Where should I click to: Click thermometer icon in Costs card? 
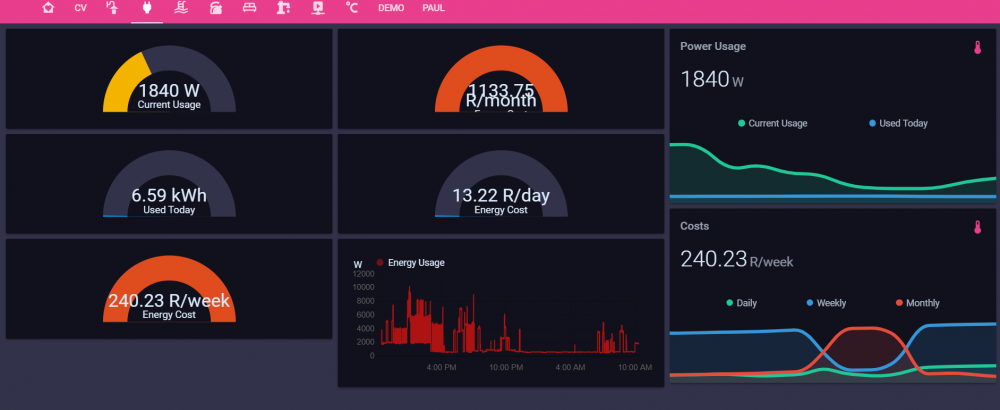coord(977,227)
